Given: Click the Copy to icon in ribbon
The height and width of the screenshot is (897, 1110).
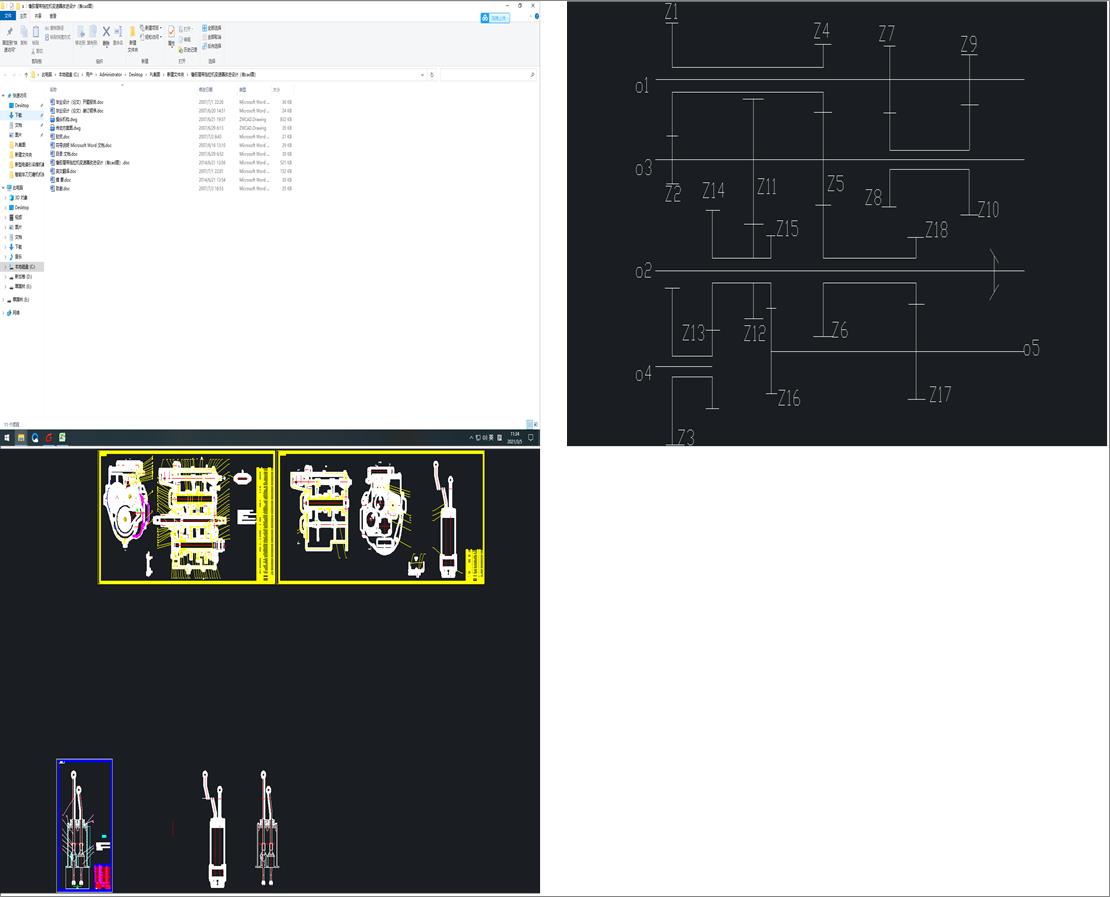Looking at the screenshot, I should [x=92, y=32].
